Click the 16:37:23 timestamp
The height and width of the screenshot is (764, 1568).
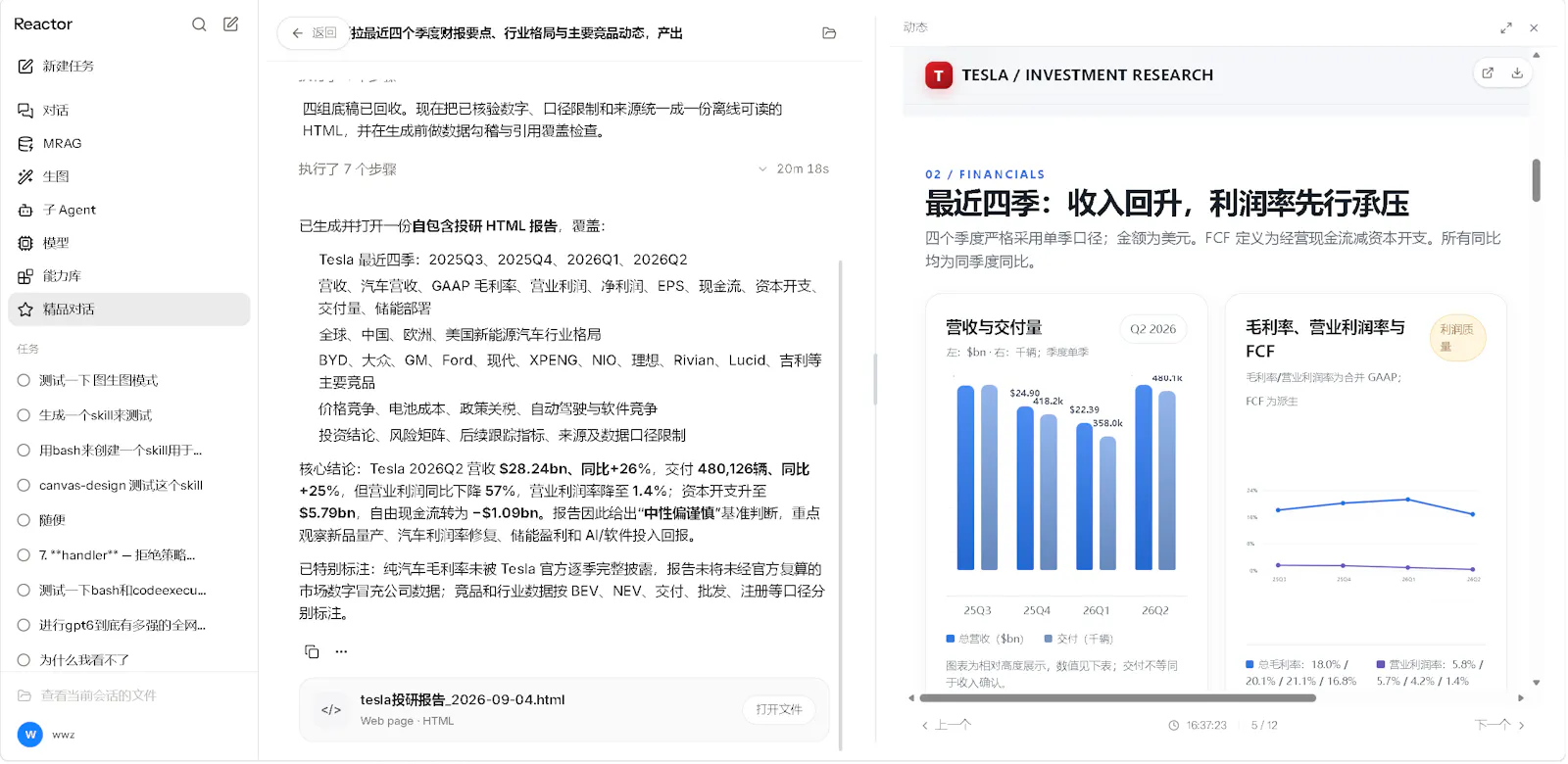(x=1206, y=726)
